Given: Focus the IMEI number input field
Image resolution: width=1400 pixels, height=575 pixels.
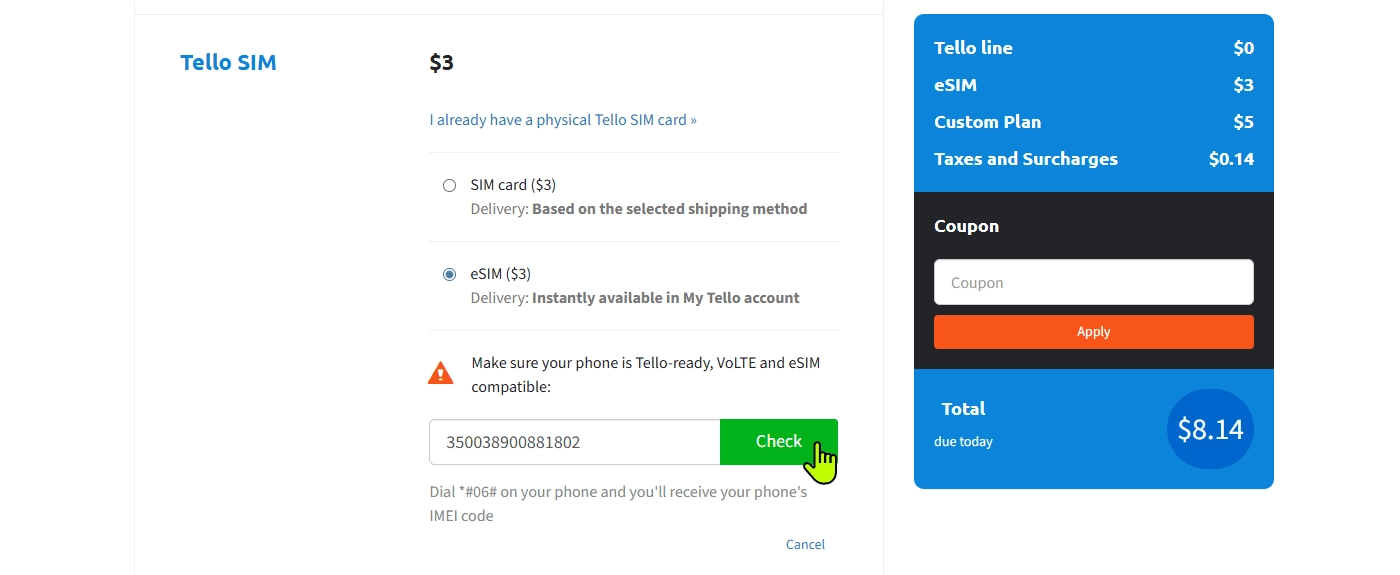Looking at the screenshot, I should [x=574, y=442].
